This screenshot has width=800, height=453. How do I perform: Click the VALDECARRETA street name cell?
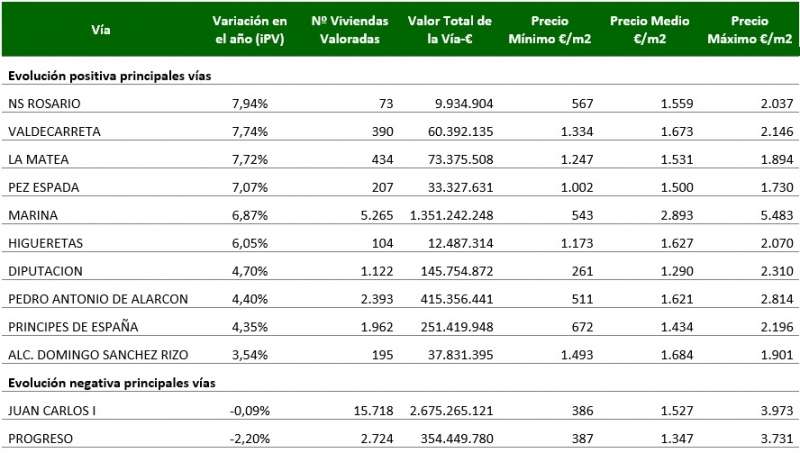(x=54, y=132)
